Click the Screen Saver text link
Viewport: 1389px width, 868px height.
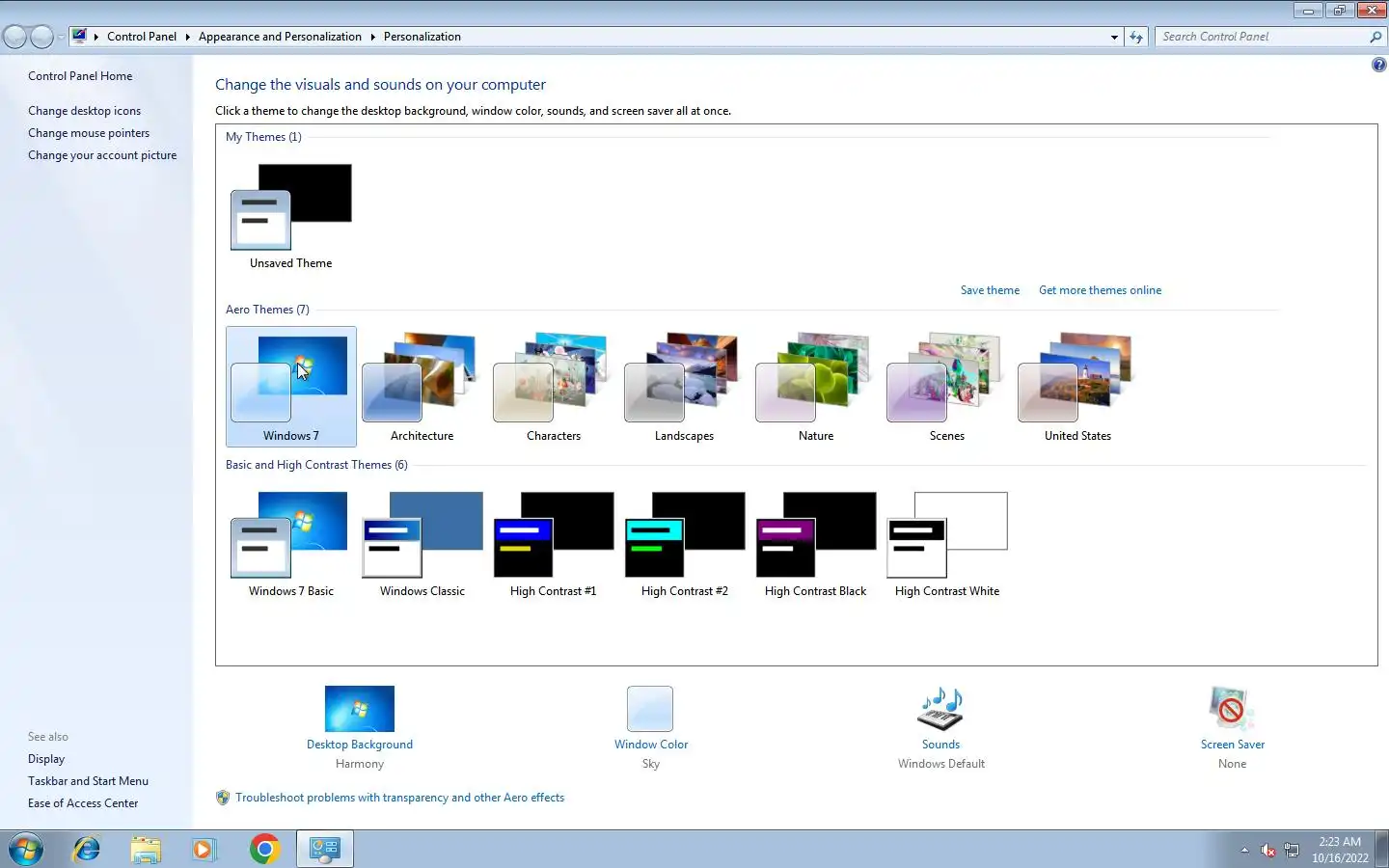pyautogui.click(x=1232, y=745)
